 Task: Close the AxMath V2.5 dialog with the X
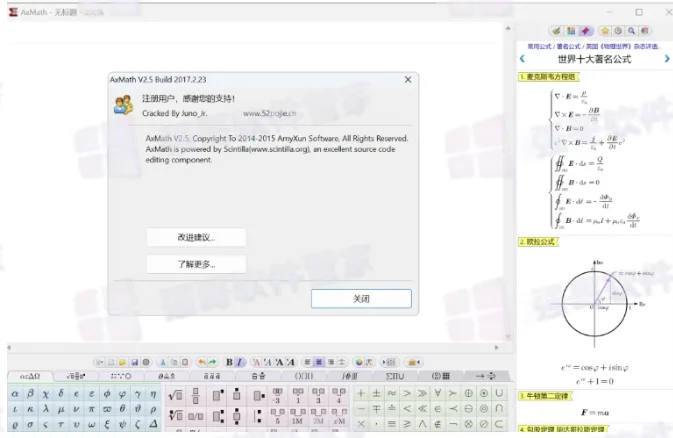coord(408,79)
